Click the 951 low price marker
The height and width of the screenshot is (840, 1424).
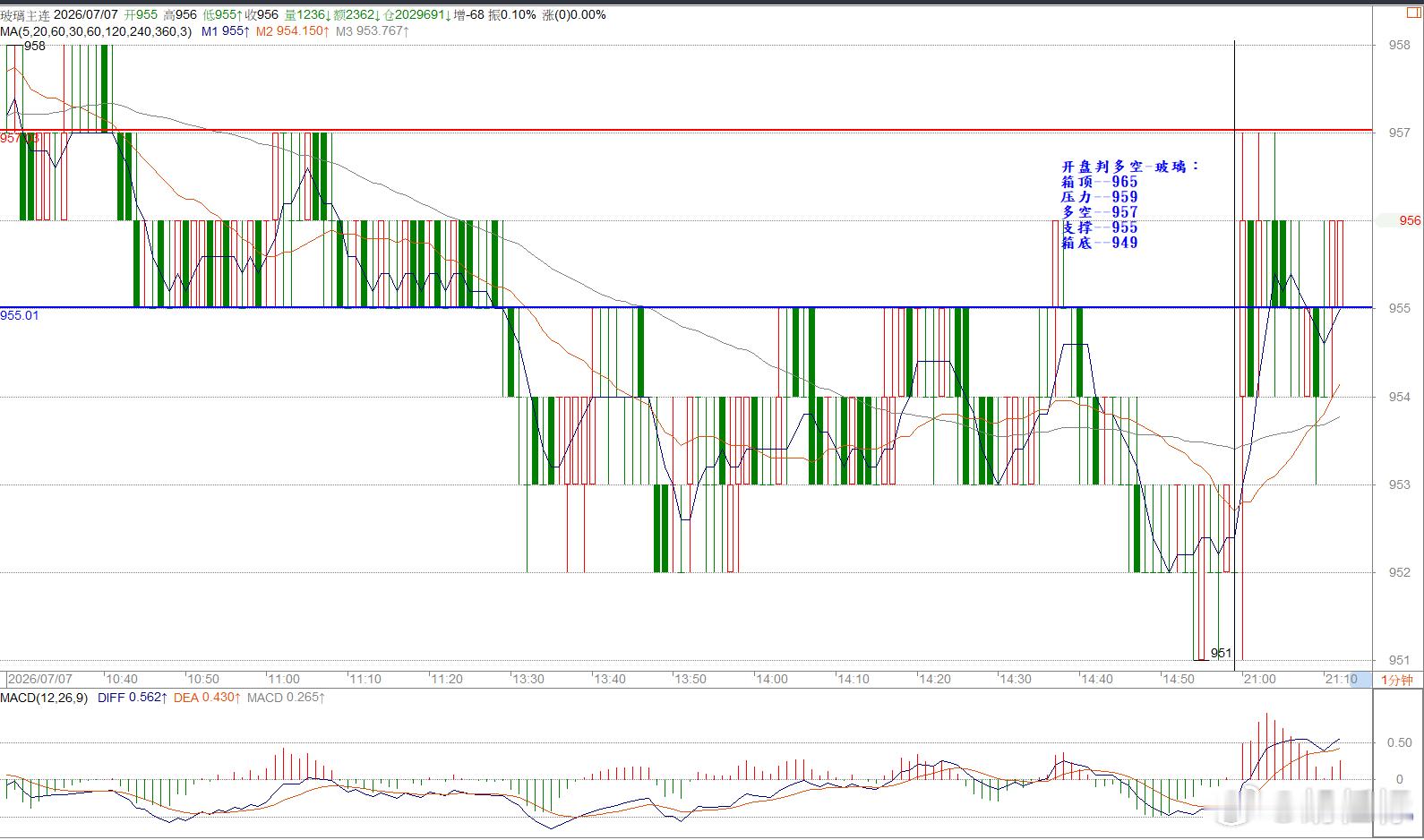(1222, 654)
